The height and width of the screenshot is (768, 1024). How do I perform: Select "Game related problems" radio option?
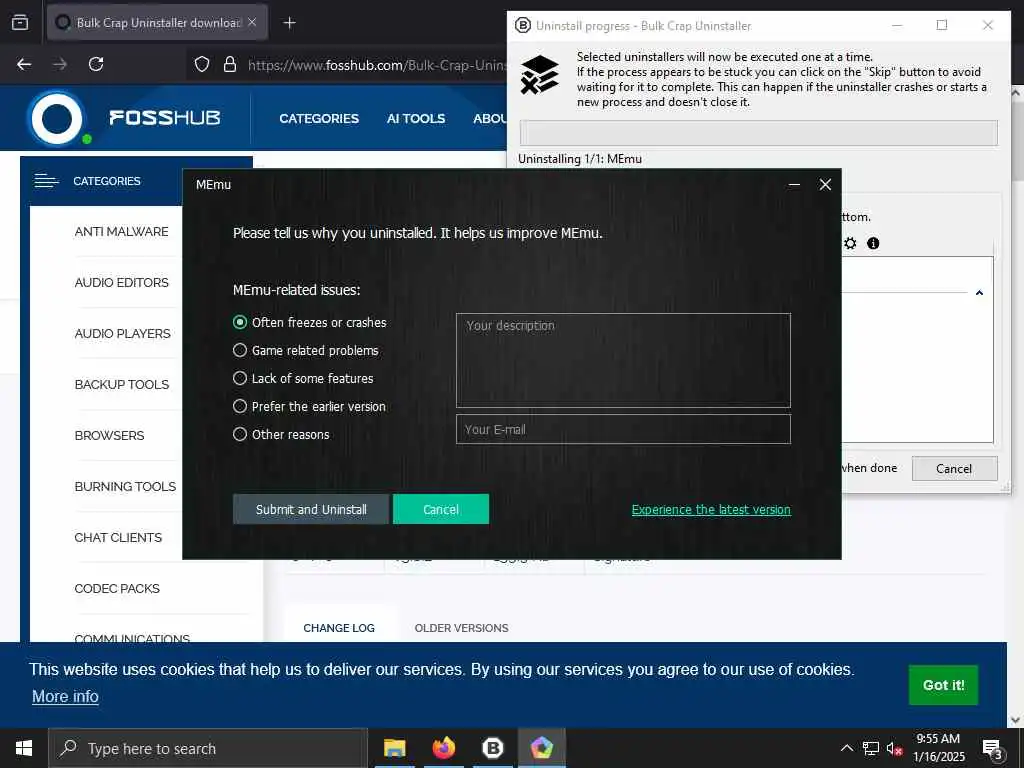click(x=306, y=351)
